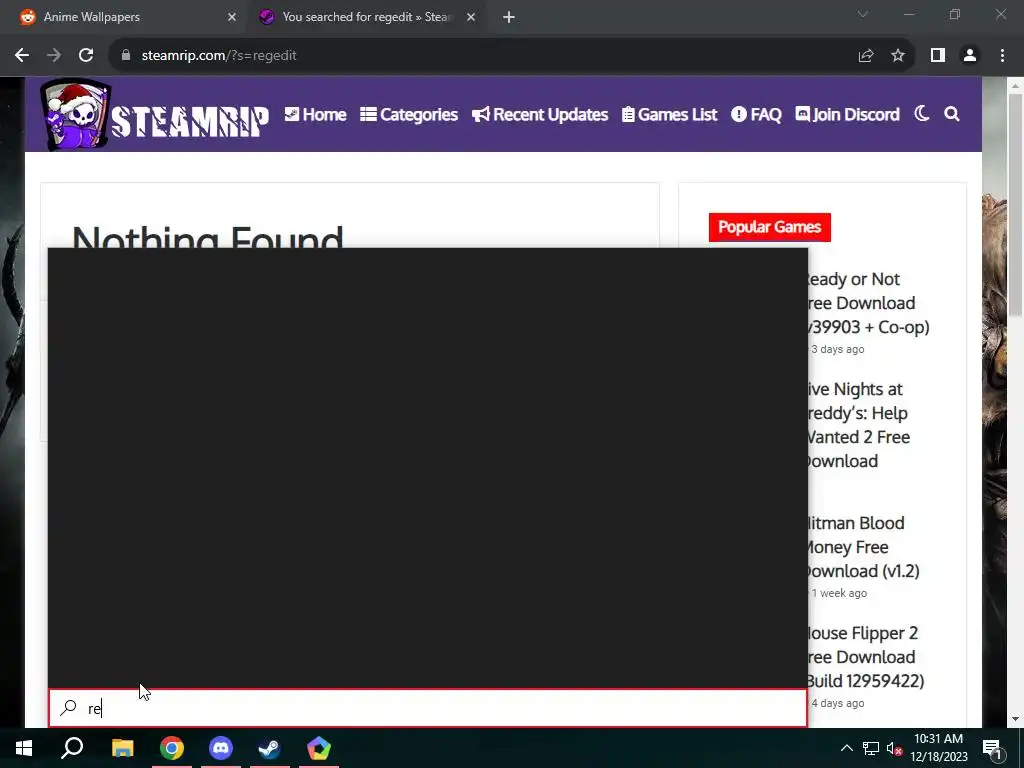Open the Games List page

pyautogui.click(x=669, y=115)
